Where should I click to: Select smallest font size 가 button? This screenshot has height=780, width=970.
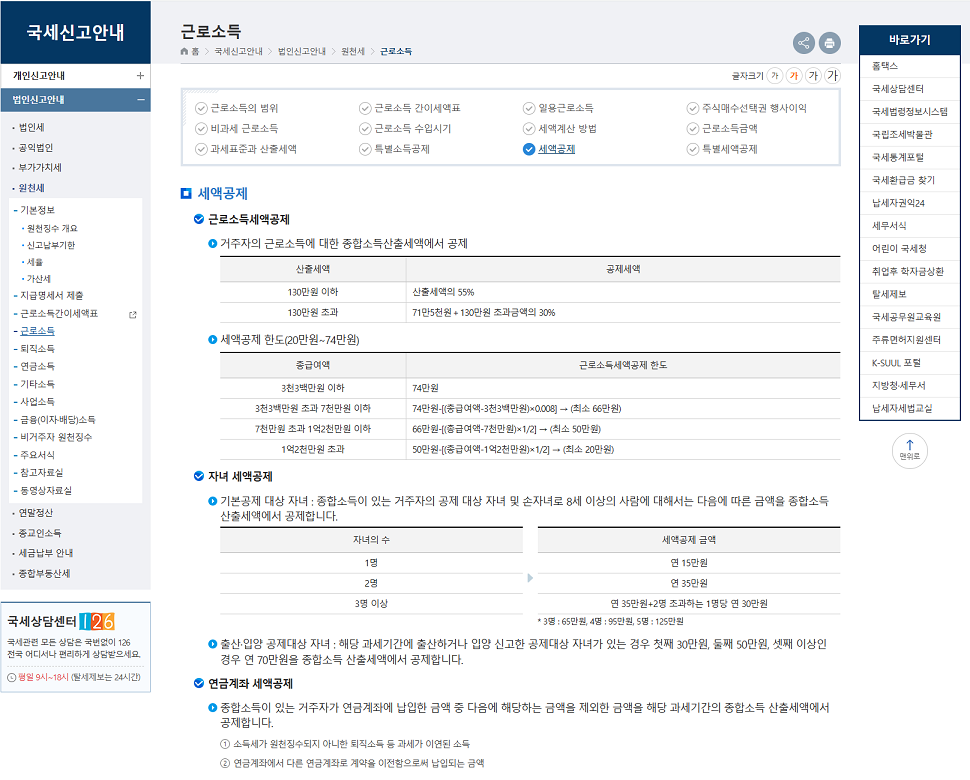(x=775, y=75)
